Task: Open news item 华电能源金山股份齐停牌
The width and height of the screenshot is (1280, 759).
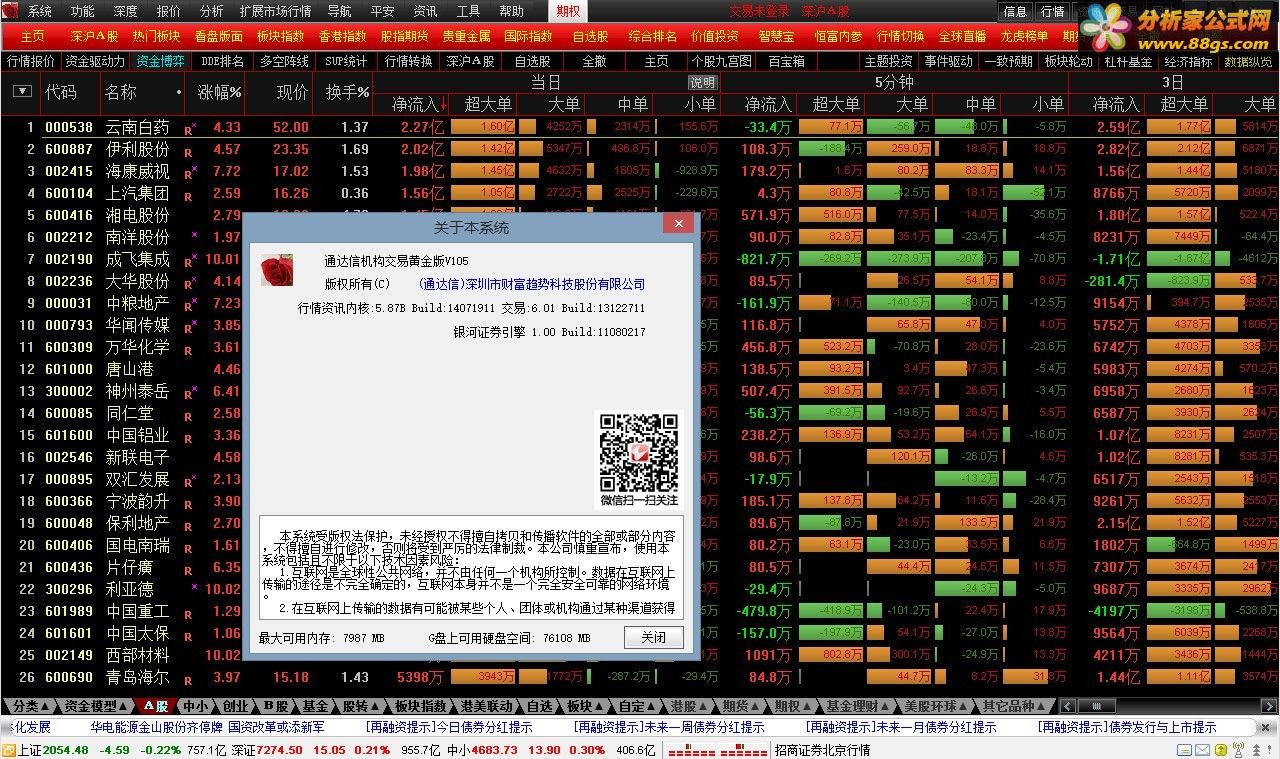Action: click(x=158, y=727)
